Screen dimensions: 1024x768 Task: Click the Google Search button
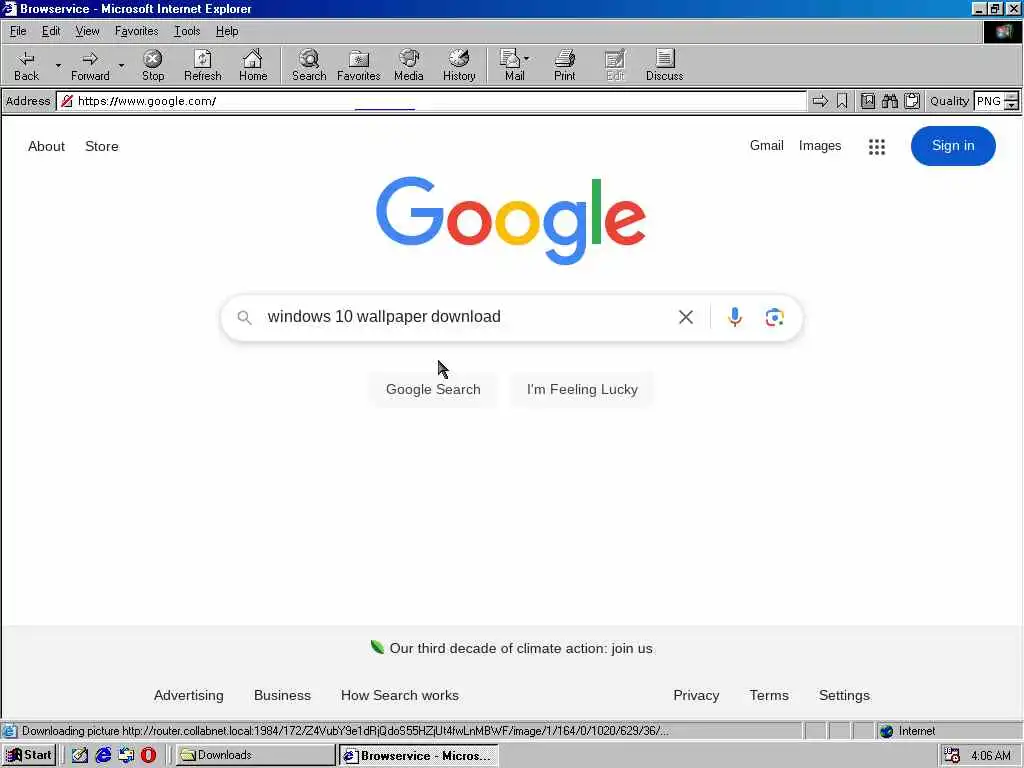point(433,389)
